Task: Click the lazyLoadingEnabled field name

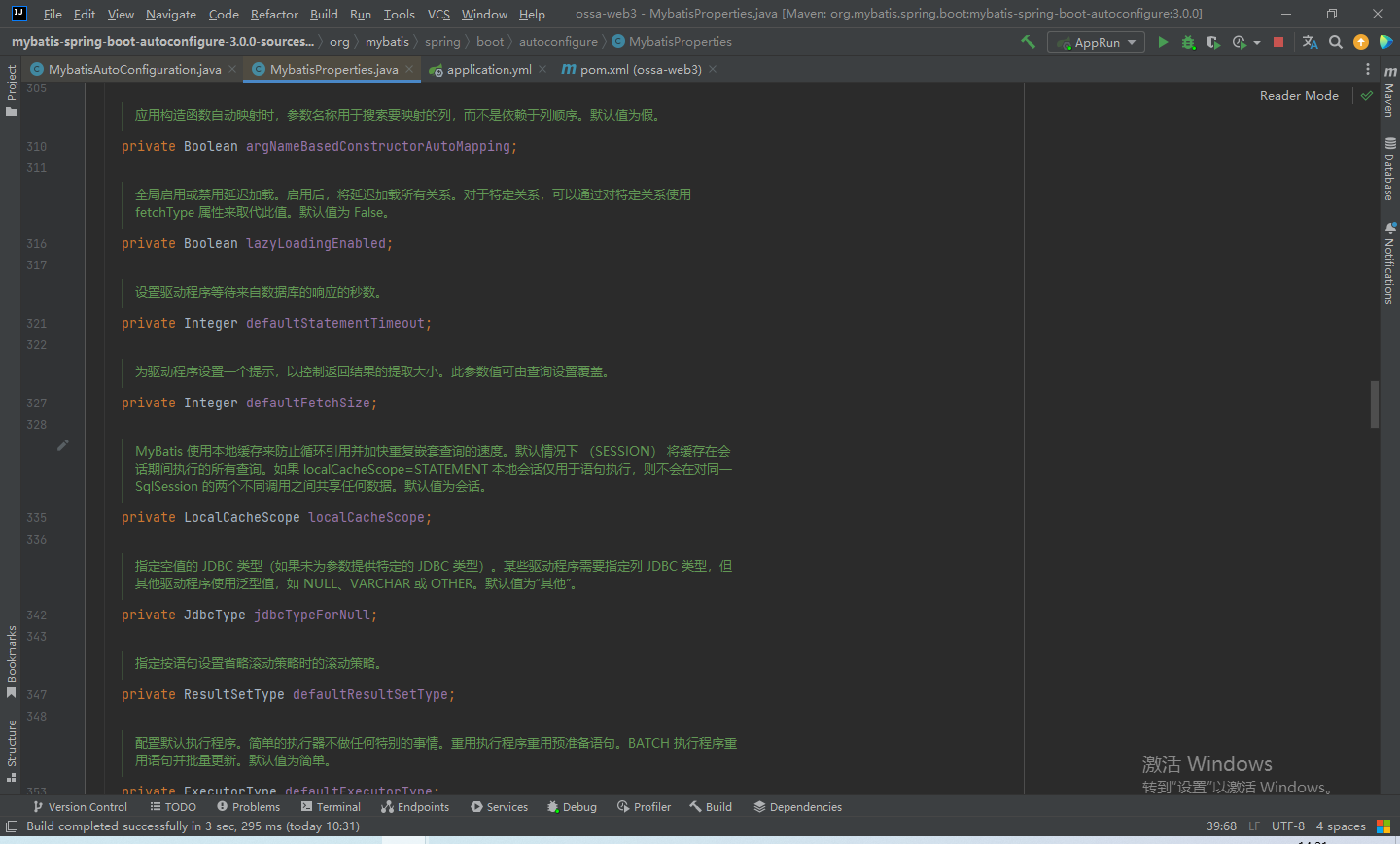Action: (316, 243)
